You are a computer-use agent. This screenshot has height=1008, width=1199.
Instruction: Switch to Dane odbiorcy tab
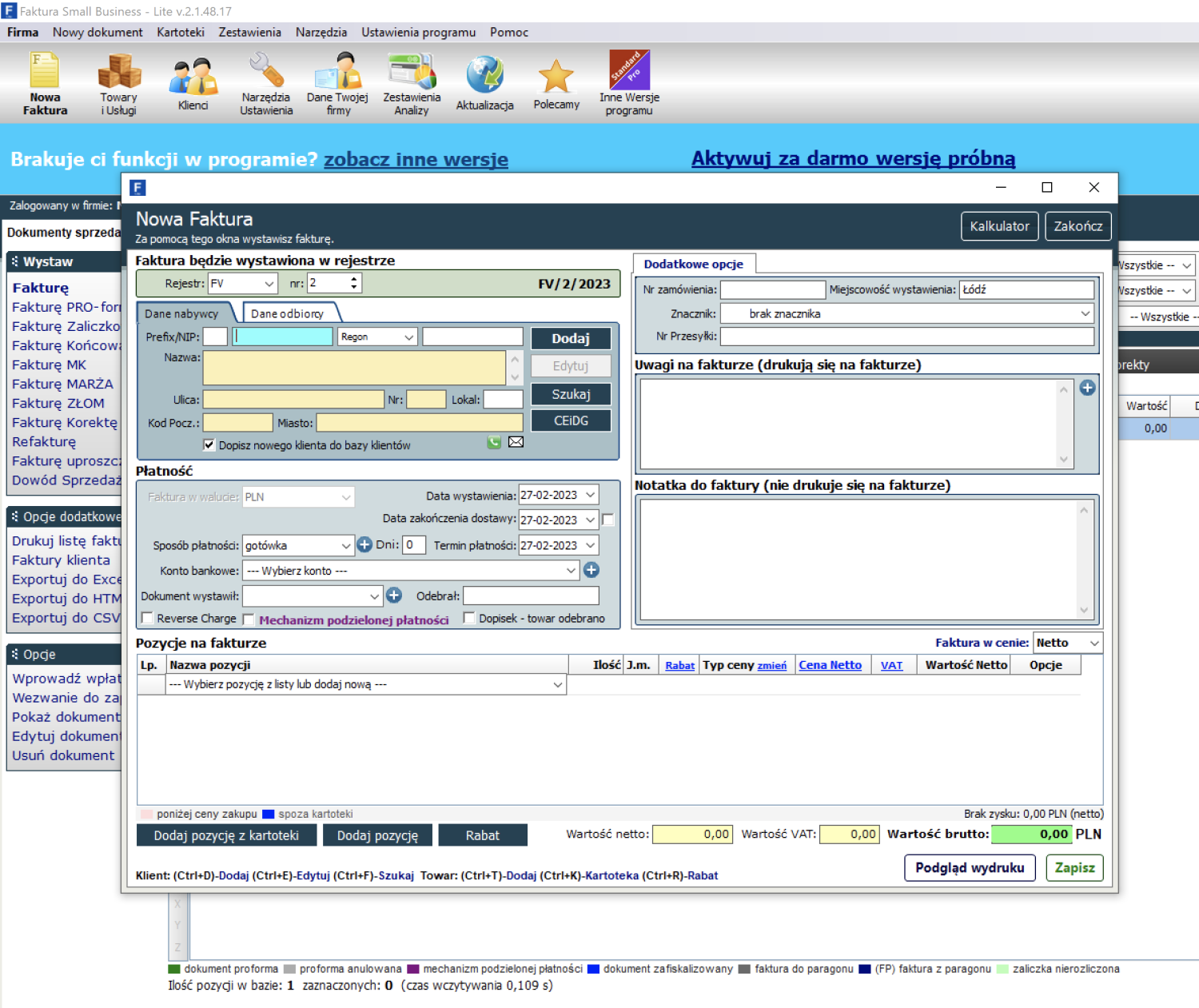coord(288,313)
